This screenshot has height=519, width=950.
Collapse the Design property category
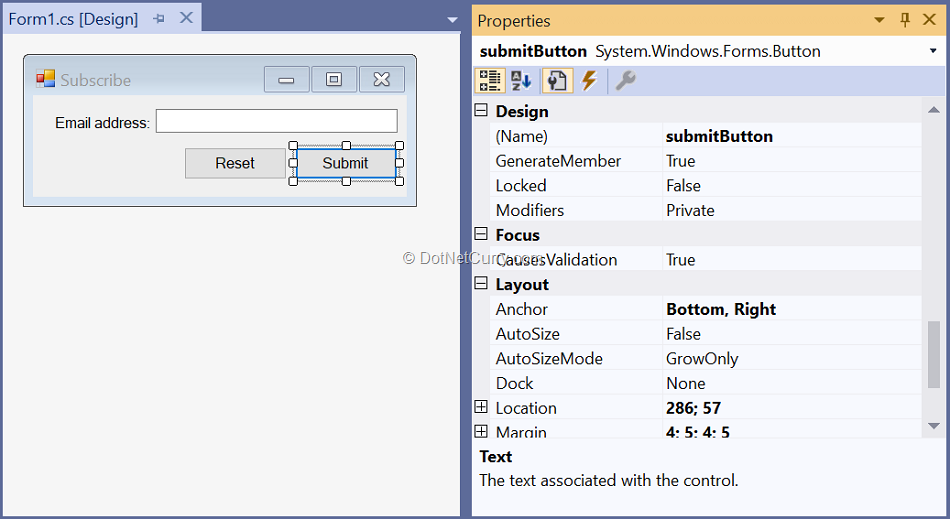pyautogui.click(x=481, y=111)
